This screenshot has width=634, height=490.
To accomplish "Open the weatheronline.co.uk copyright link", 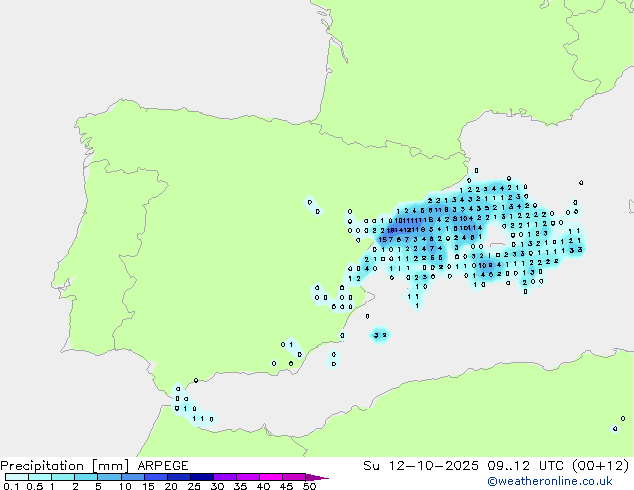I will [x=550, y=481].
